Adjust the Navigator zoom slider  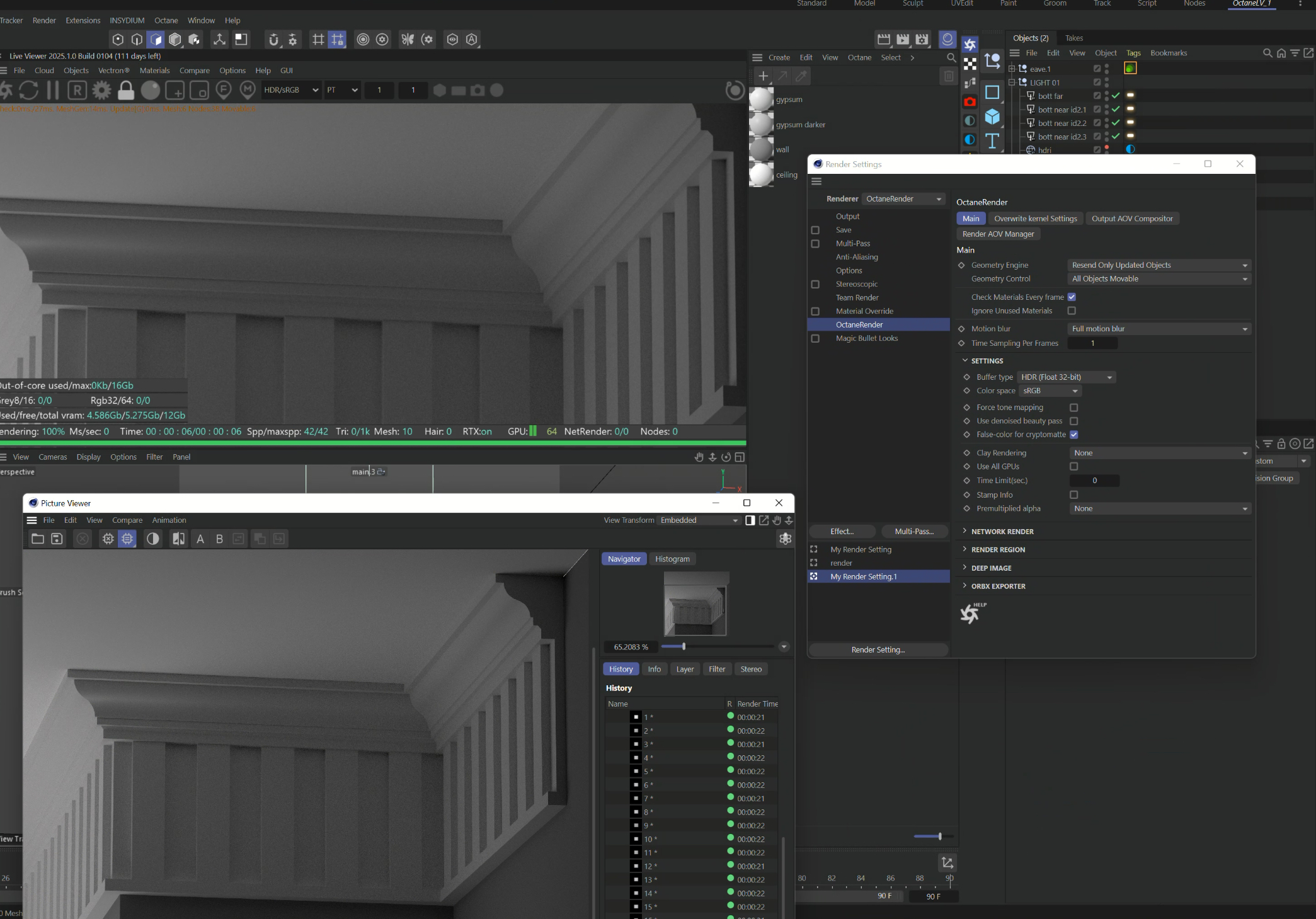point(684,647)
